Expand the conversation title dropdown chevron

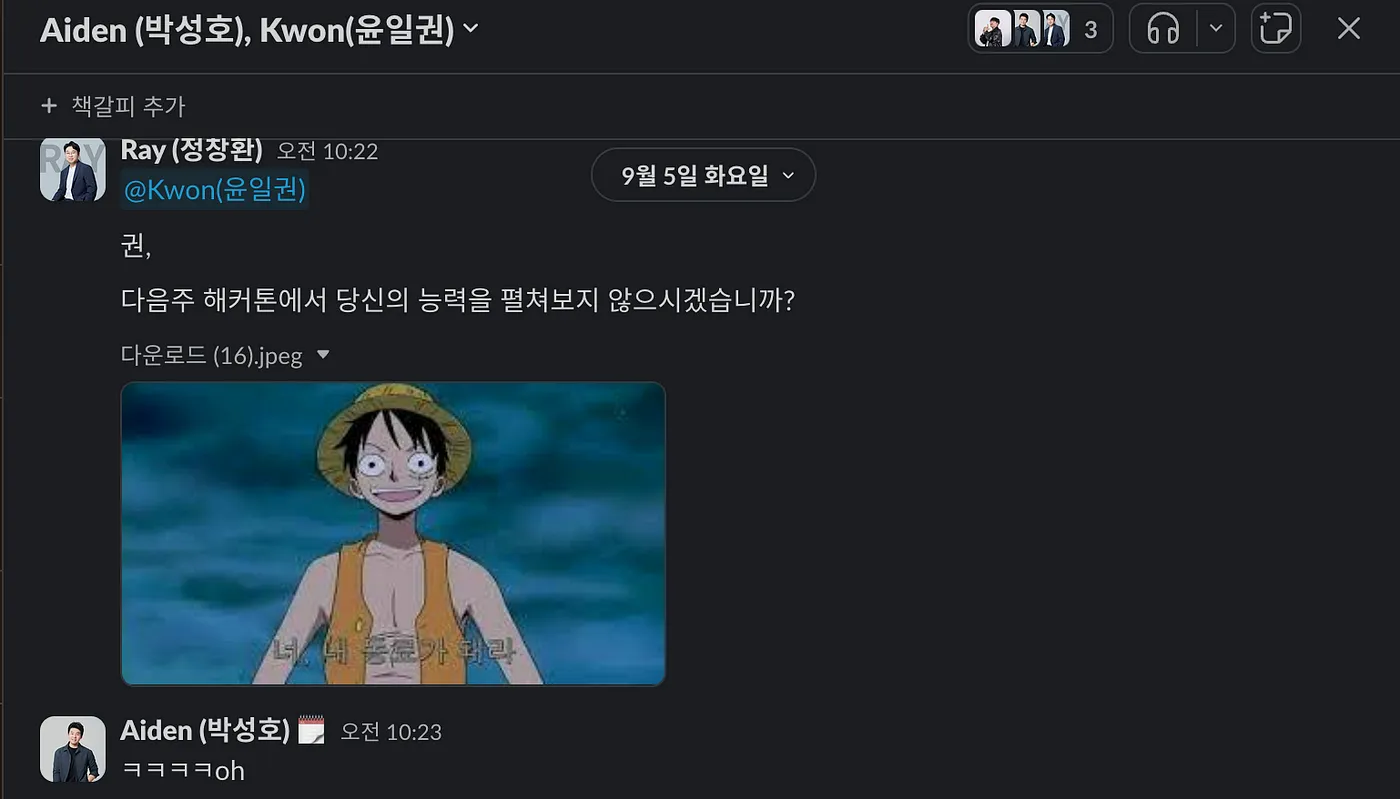pyautogui.click(x=471, y=29)
